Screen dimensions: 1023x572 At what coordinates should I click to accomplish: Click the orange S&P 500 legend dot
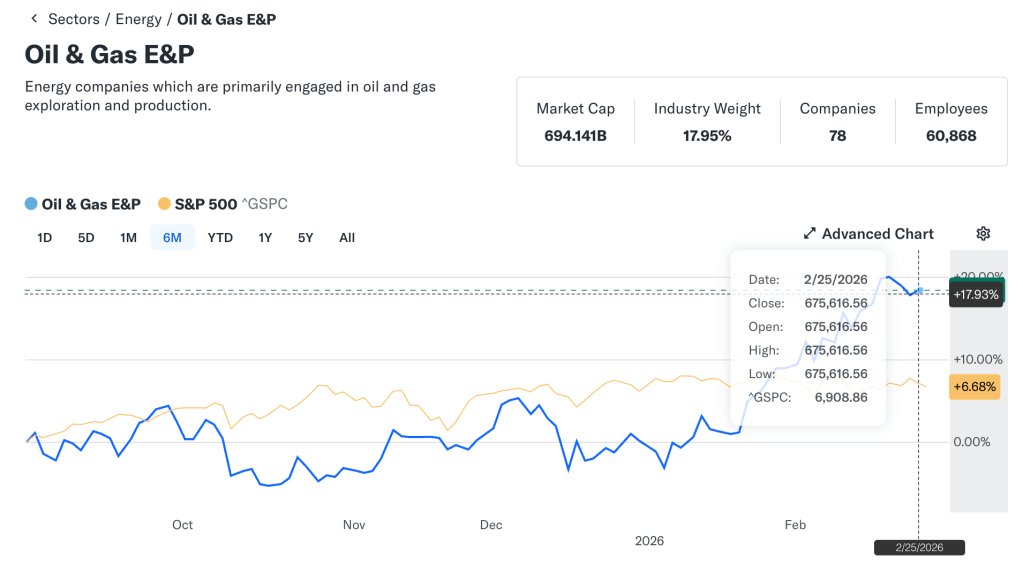pyautogui.click(x=164, y=204)
